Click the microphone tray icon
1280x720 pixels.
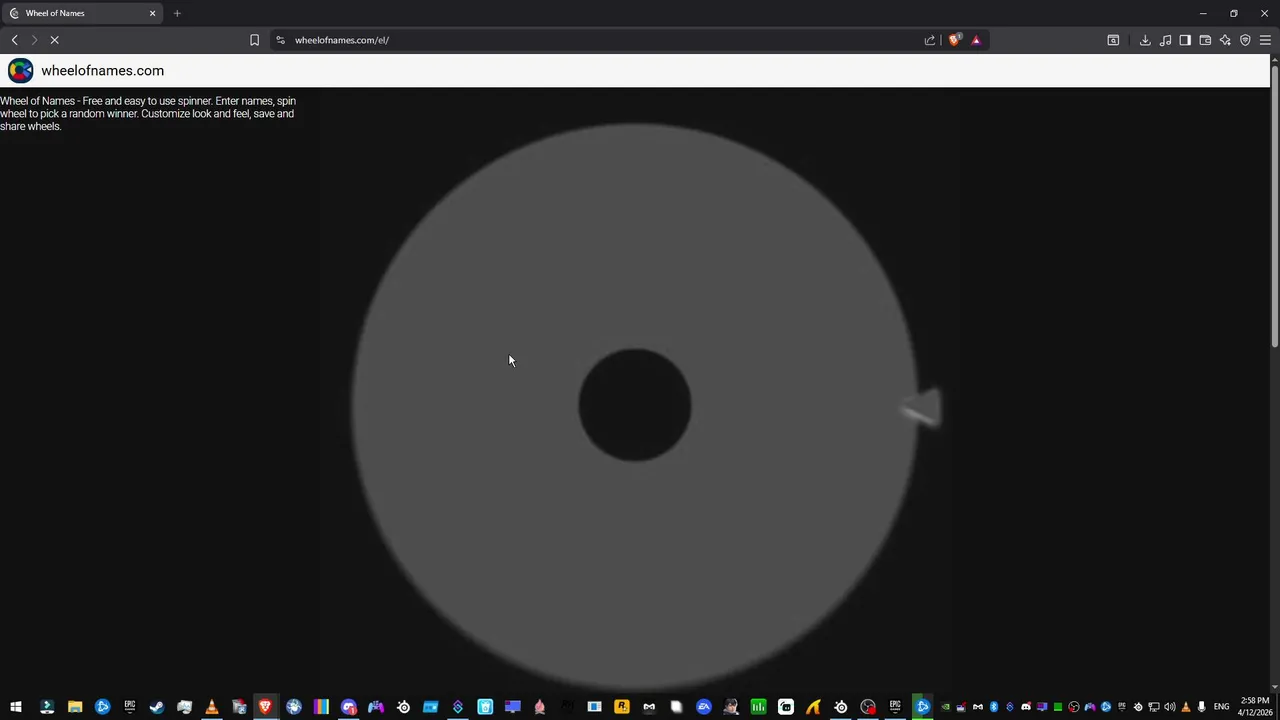(x=1201, y=707)
